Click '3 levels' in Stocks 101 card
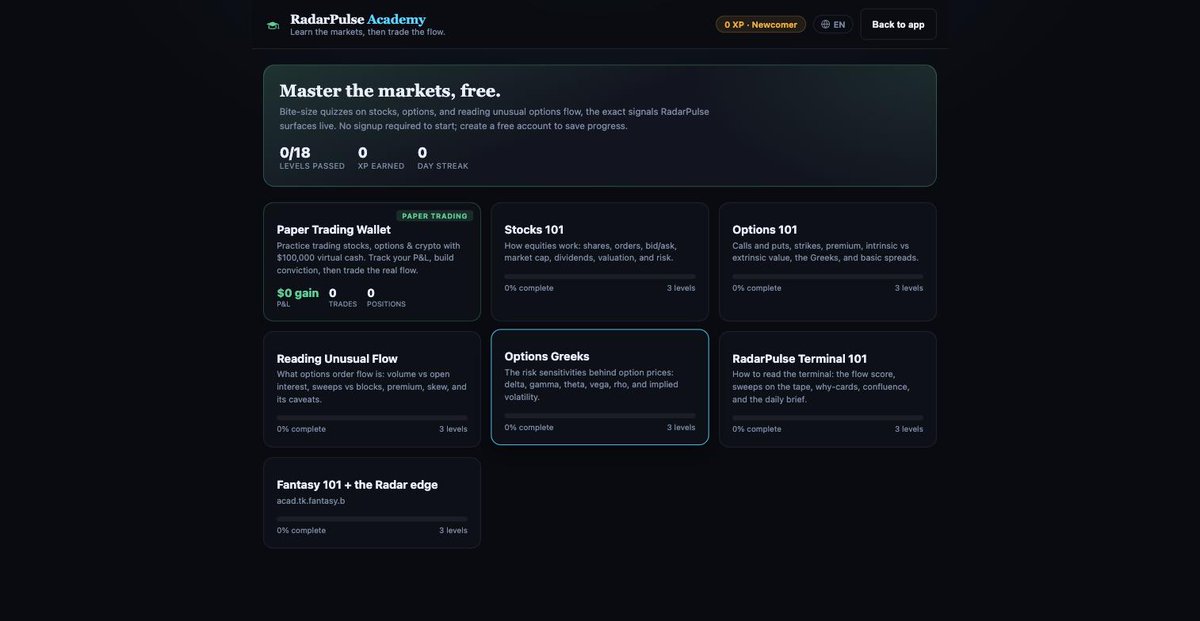This screenshot has width=1200, height=621. (681, 288)
